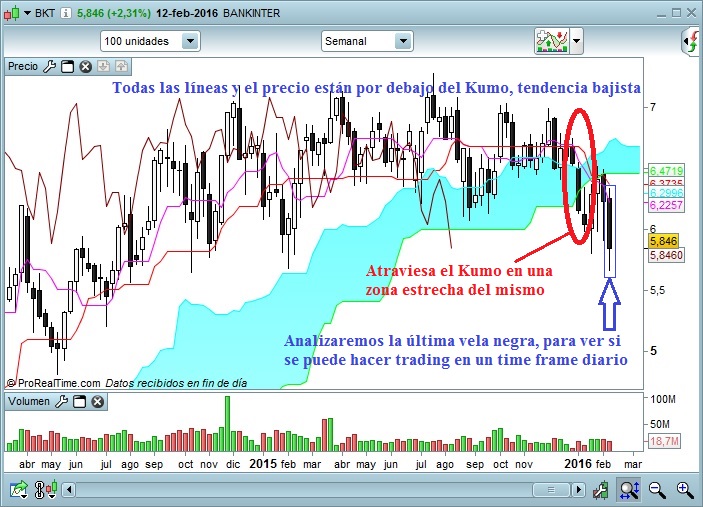Click the 2015 label on the time axis
The width and height of the screenshot is (703, 507).
[263, 464]
